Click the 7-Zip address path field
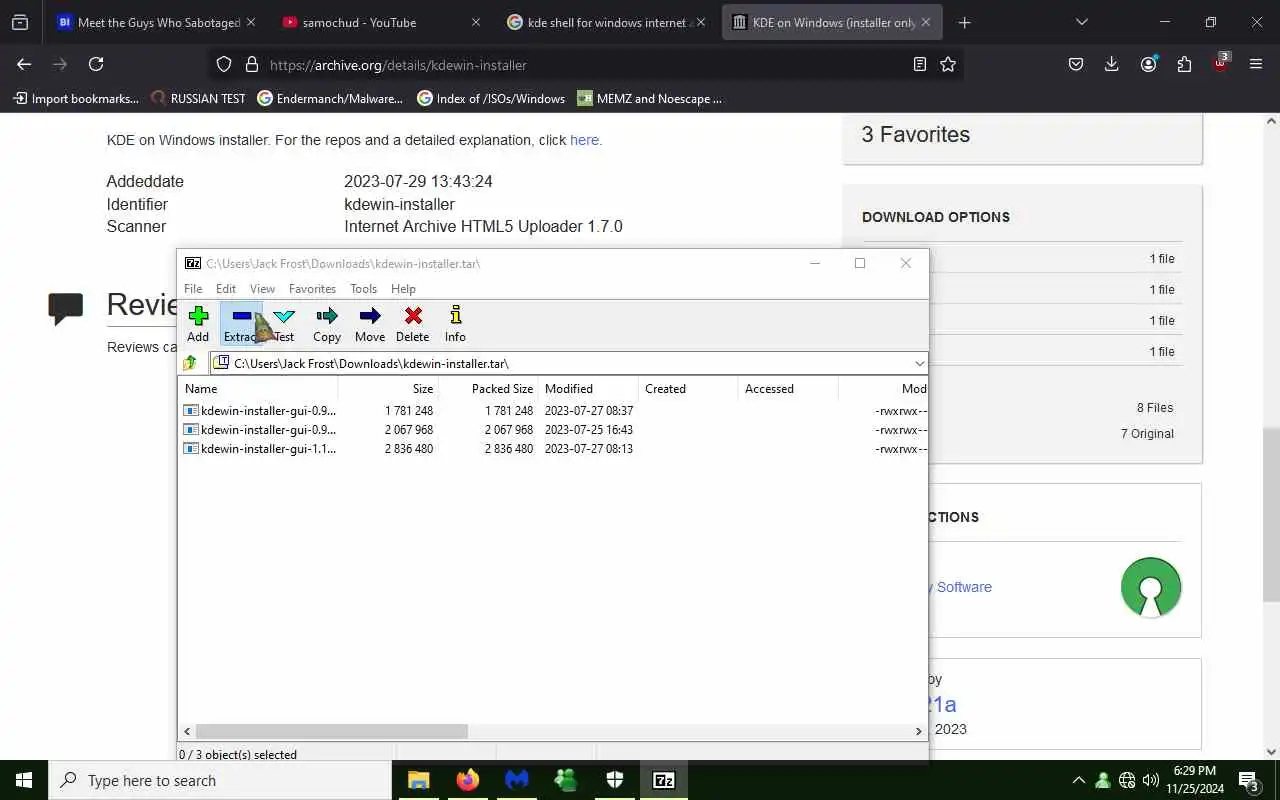 click(x=563, y=363)
